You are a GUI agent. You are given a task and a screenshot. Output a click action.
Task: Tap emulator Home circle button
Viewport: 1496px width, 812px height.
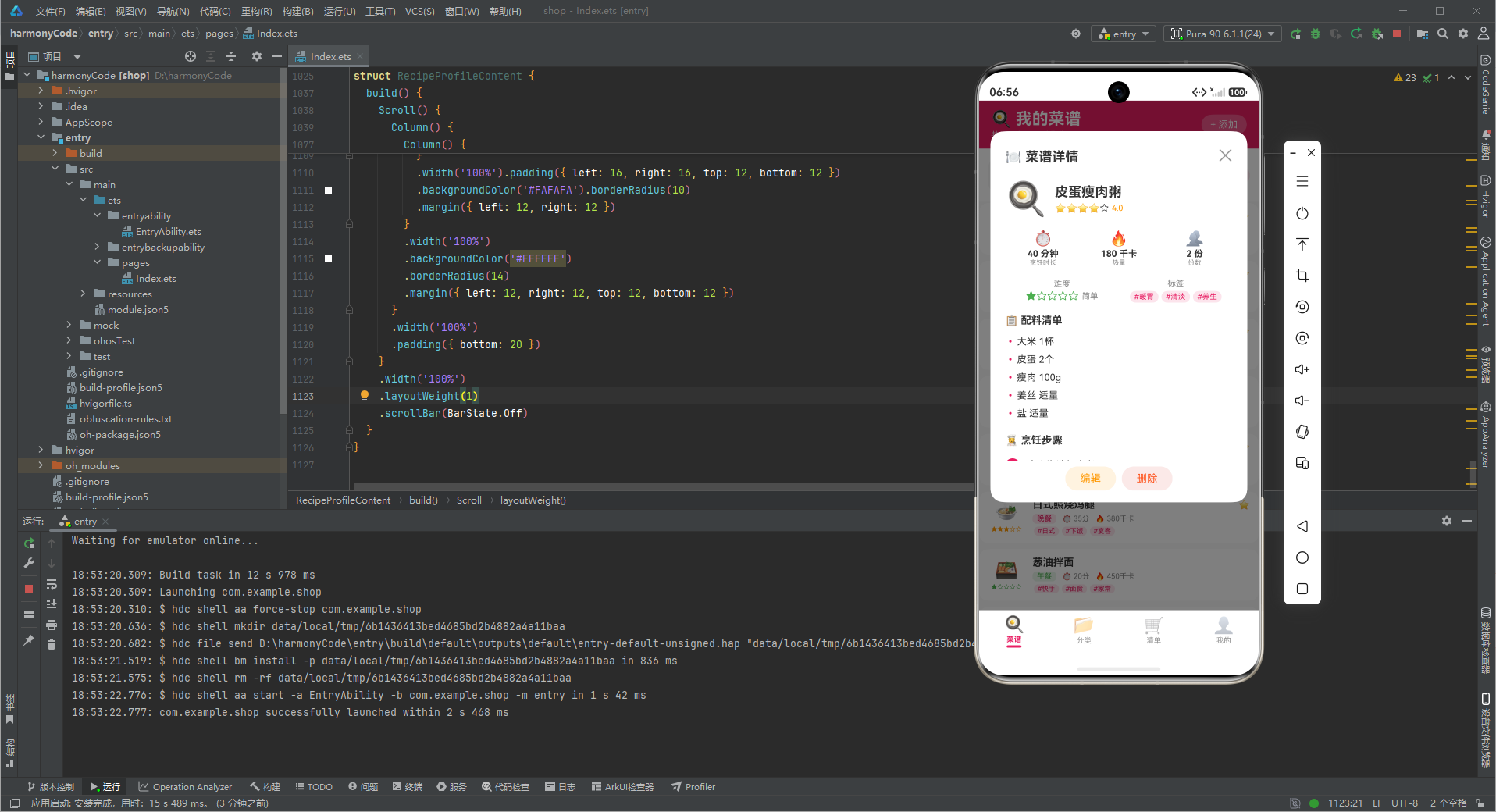tap(1302, 557)
